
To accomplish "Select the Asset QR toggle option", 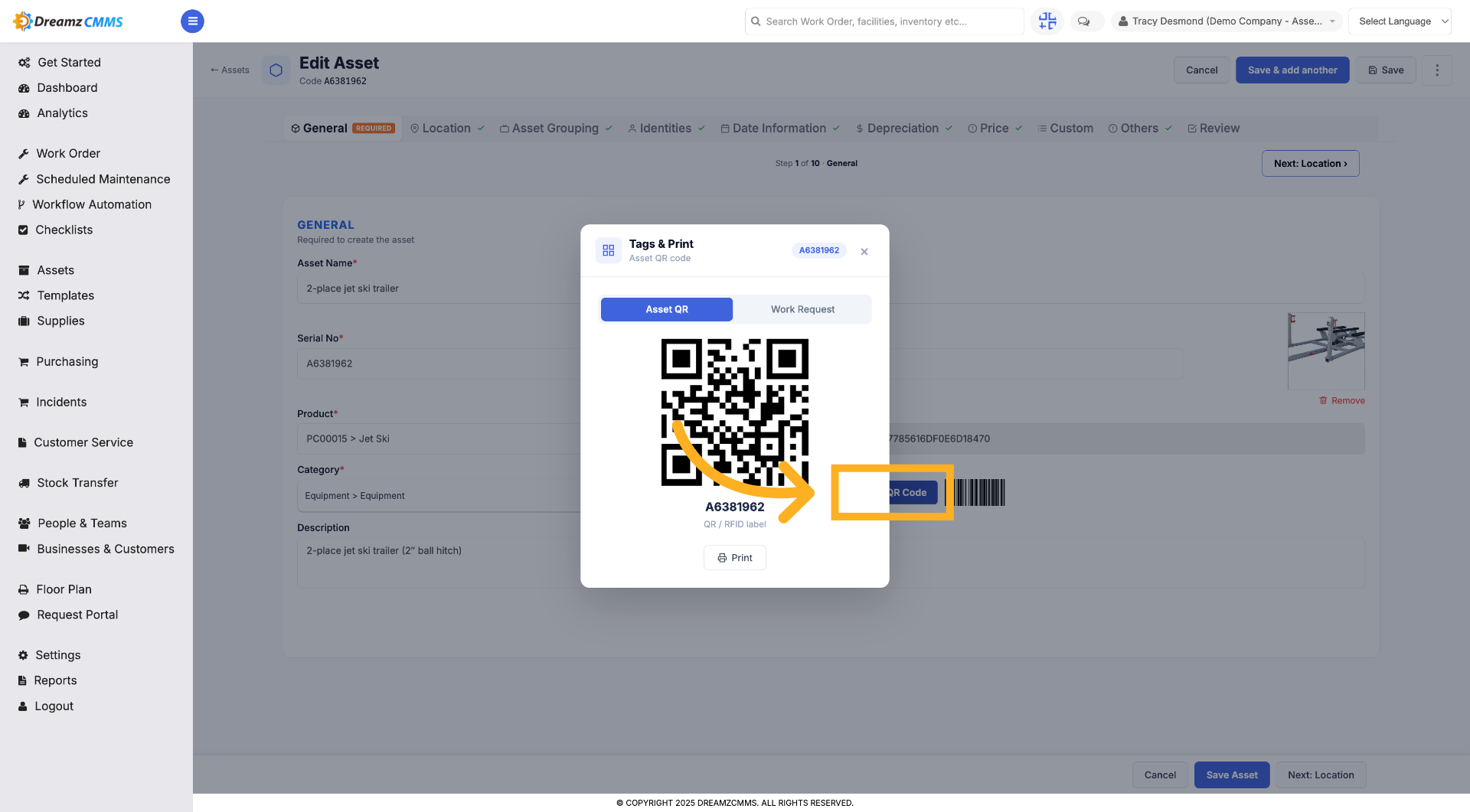I will [667, 309].
